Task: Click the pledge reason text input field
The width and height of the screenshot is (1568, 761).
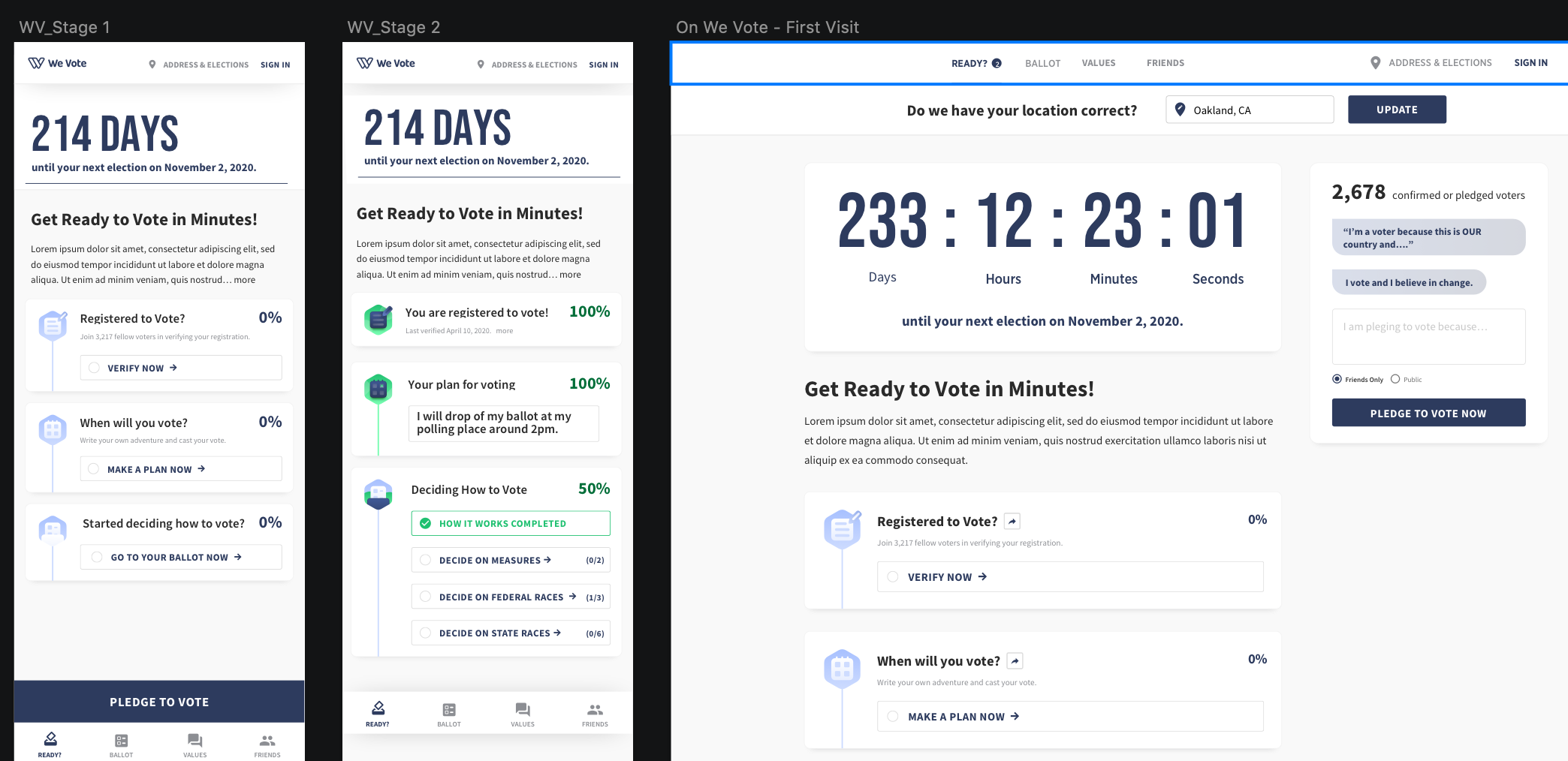Action: [x=1428, y=336]
